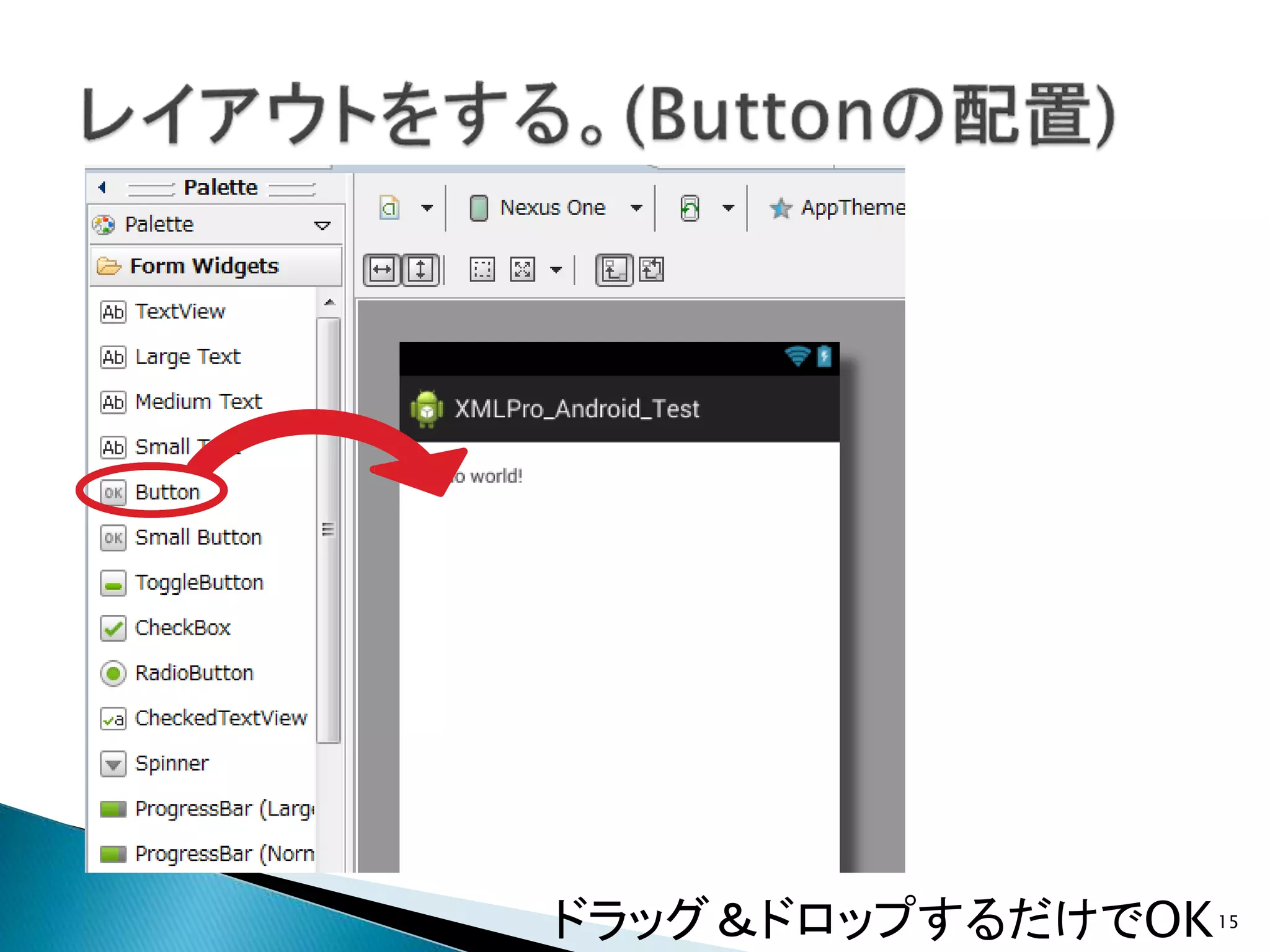The image size is (1270, 952).
Task: Click the RadioButton green dot icon
Action: [x=113, y=674]
